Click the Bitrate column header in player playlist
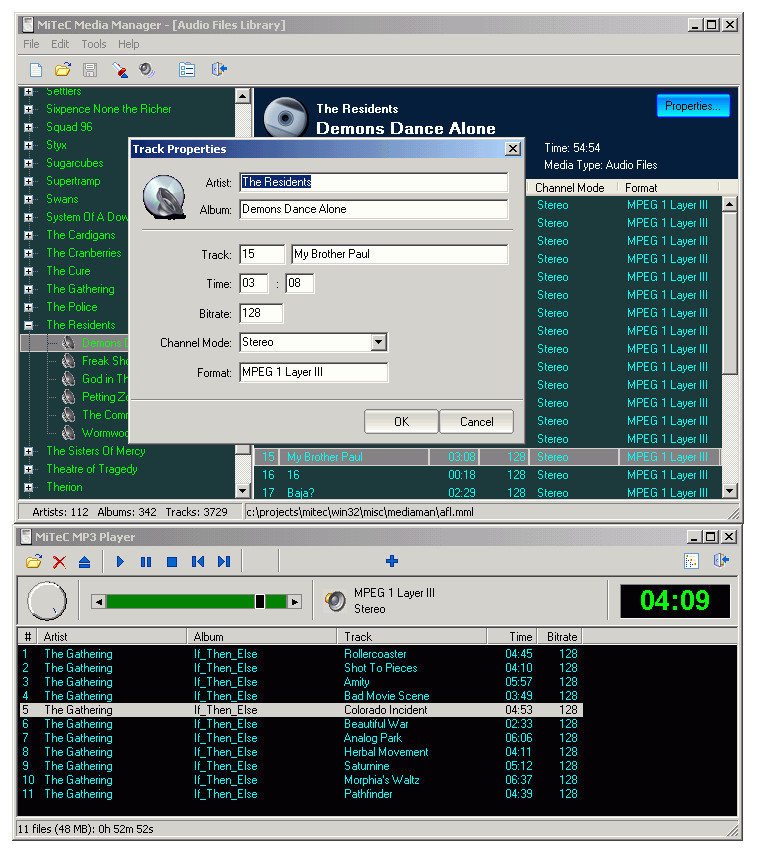The height and width of the screenshot is (858, 759). (561, 637)
